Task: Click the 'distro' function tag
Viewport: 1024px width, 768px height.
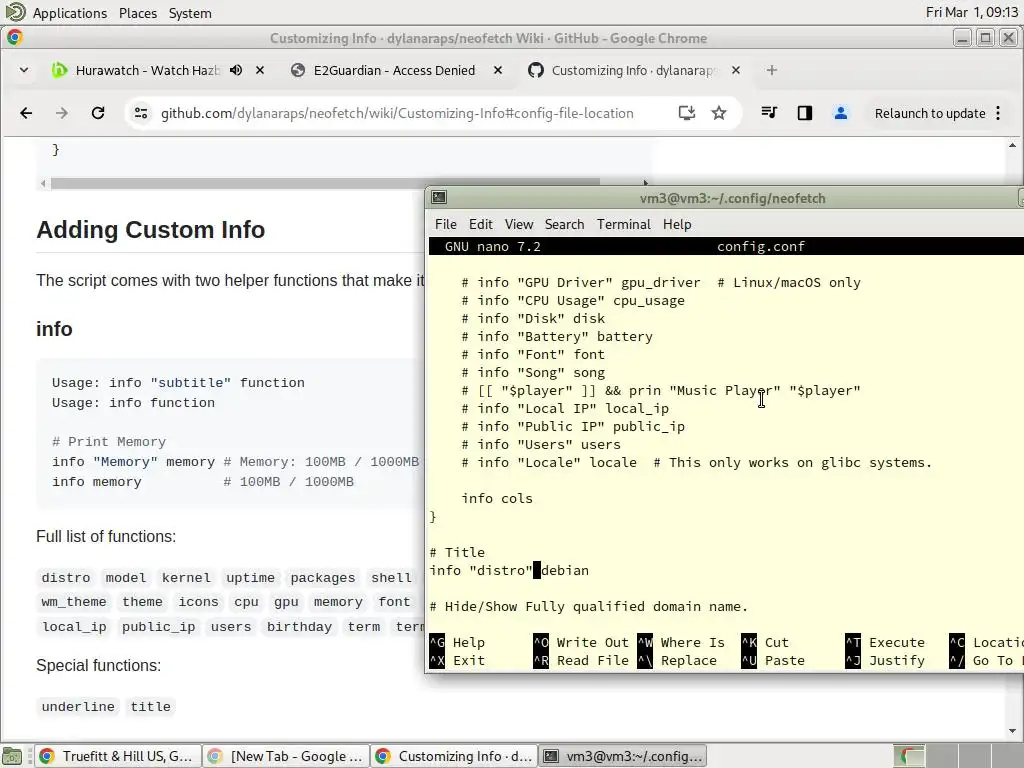Action: (x=66, y=577)
